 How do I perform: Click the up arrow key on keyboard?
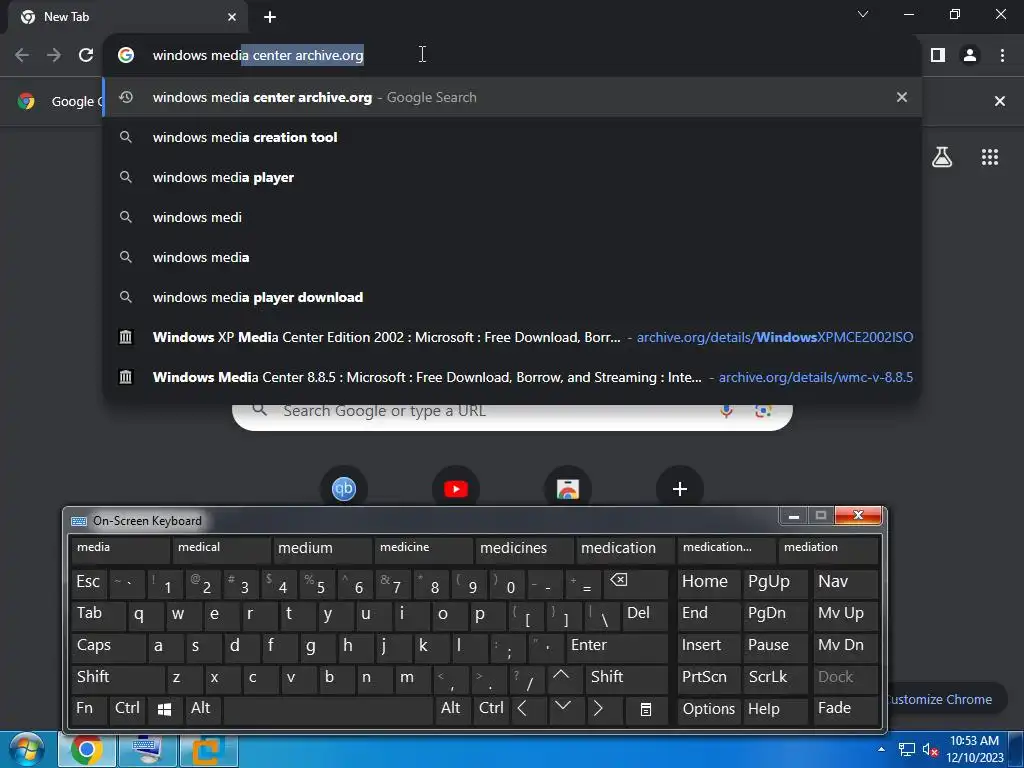[x=562, y=678]
